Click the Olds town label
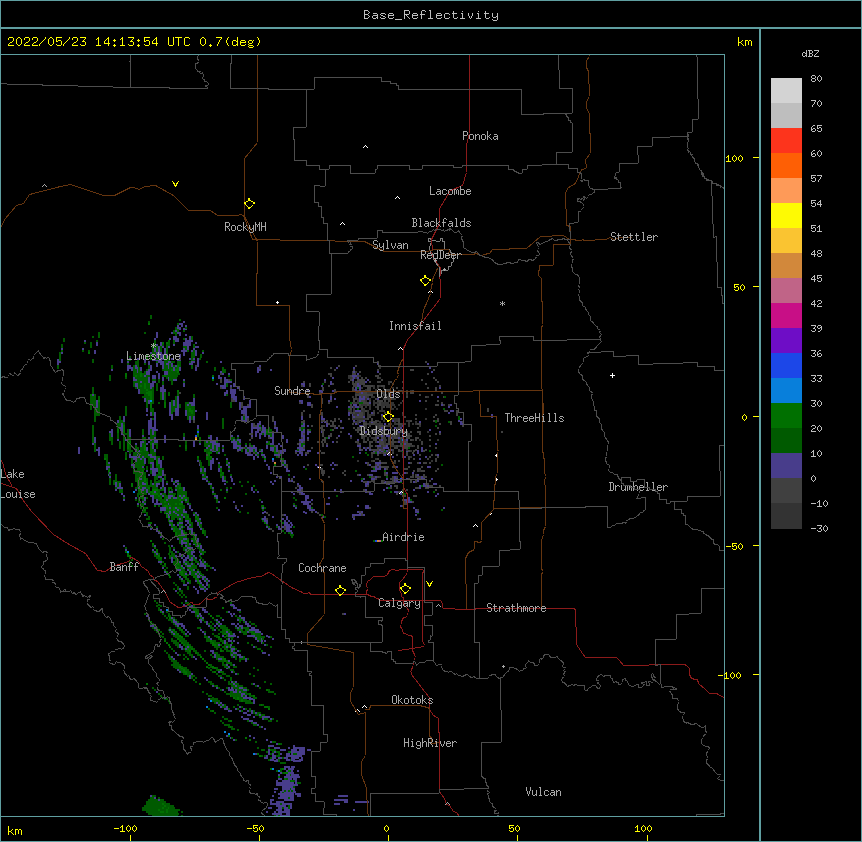862x842 pixels. tap(388, 394)
